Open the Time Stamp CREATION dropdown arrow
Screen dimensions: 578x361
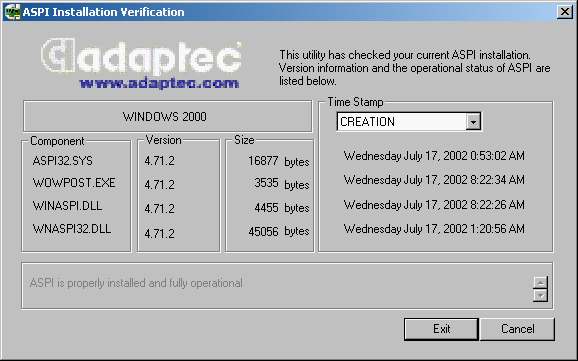pyautogui.click(x=473, y=121)
